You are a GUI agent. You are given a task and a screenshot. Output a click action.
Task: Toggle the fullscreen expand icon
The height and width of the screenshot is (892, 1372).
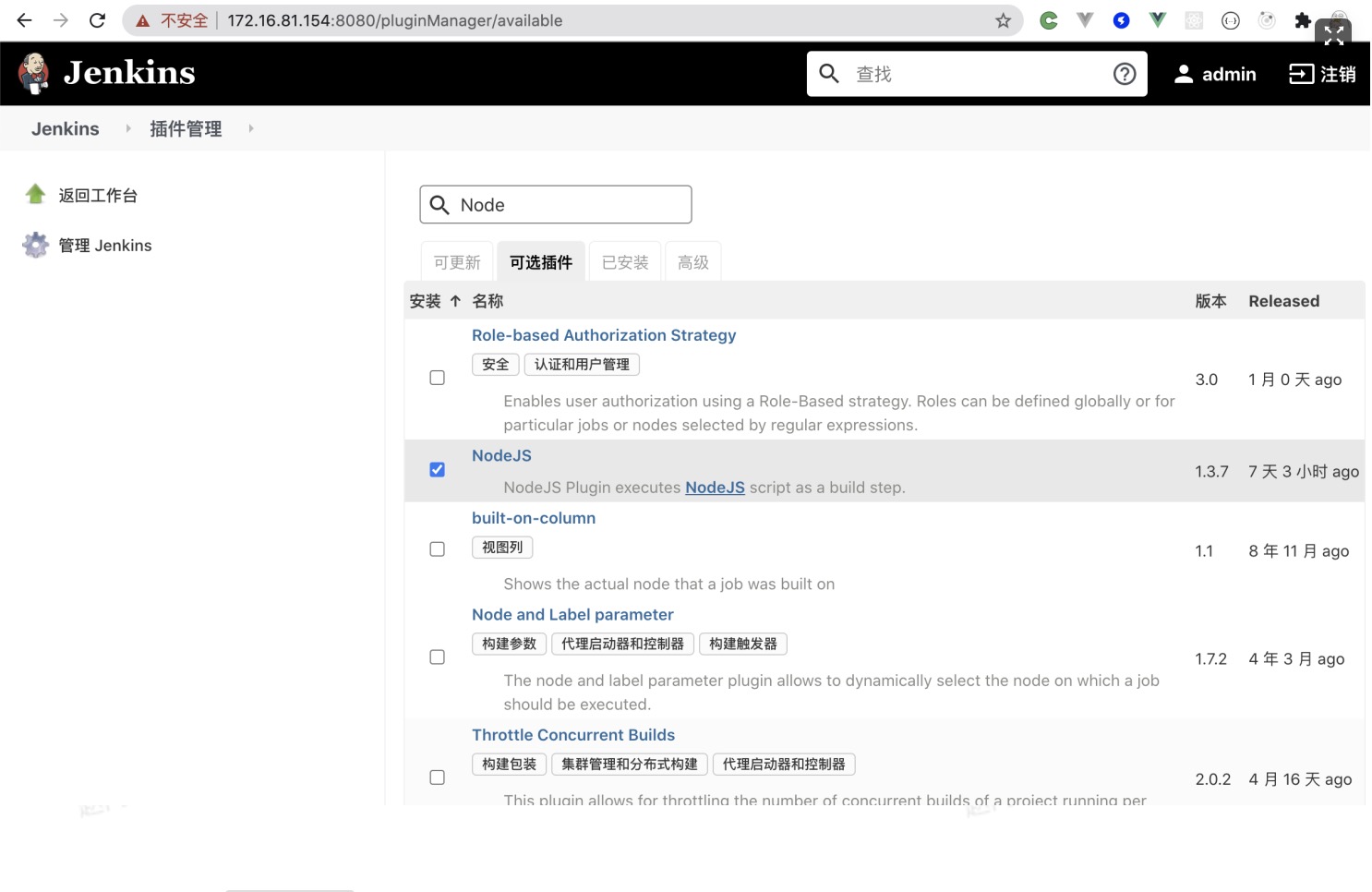point(1333,35)
